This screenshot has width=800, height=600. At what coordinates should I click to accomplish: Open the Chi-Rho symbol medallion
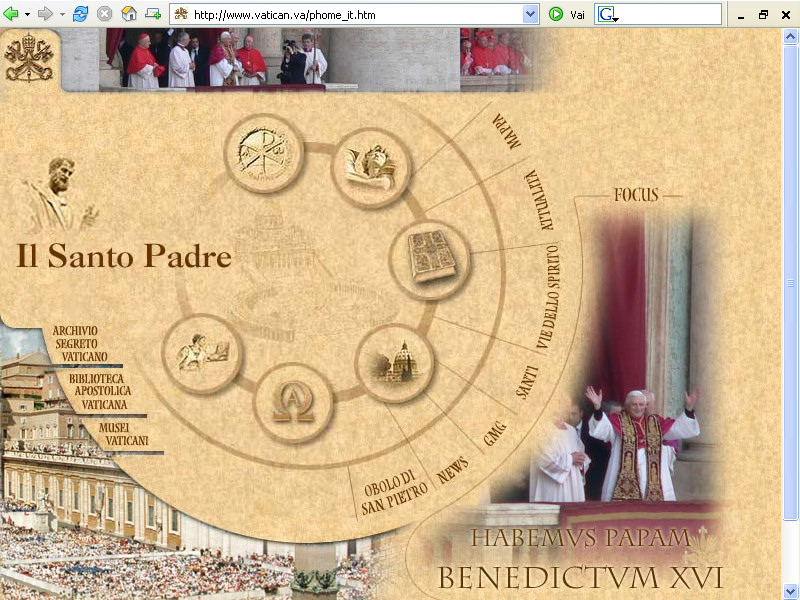pos(264,153)
